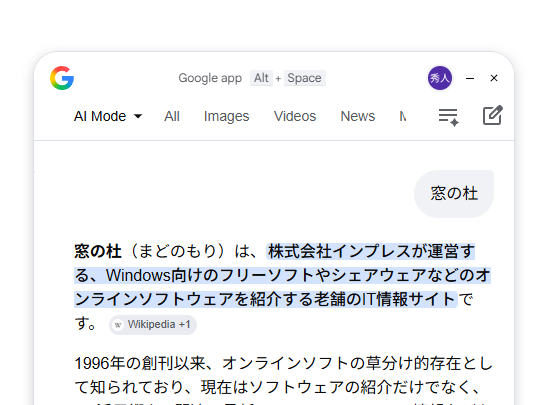Click the 窓の杜 query bubble
540x405 pixels.
click(454, 194)
